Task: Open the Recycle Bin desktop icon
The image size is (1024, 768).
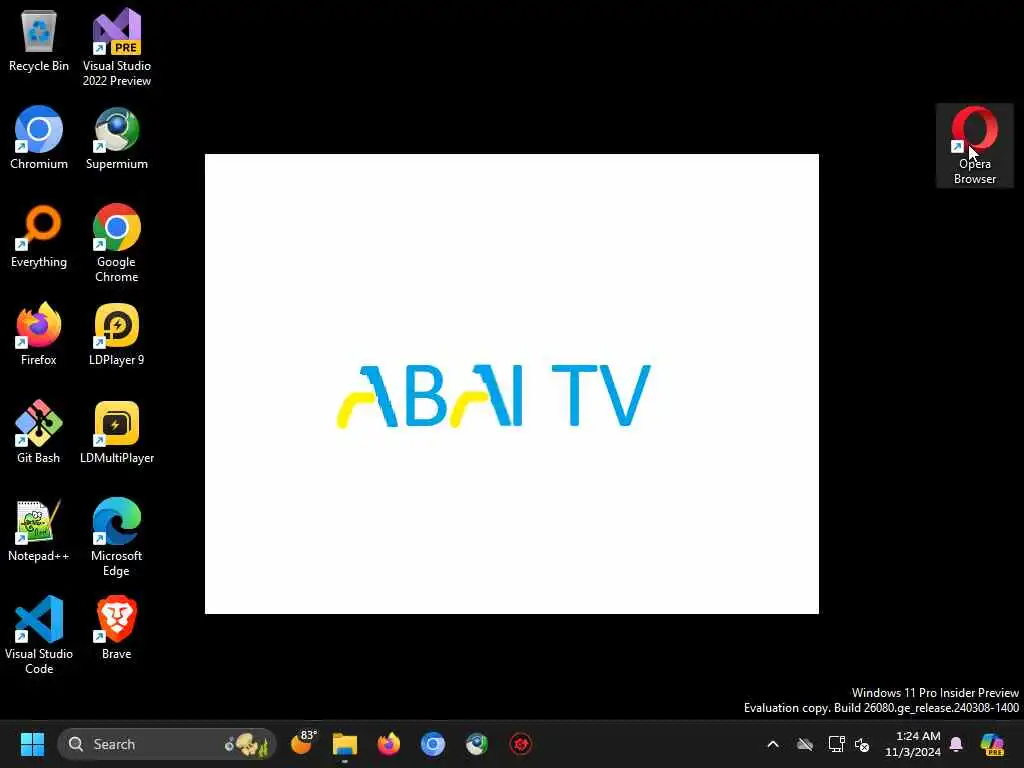Action: [x=39, y=40]
